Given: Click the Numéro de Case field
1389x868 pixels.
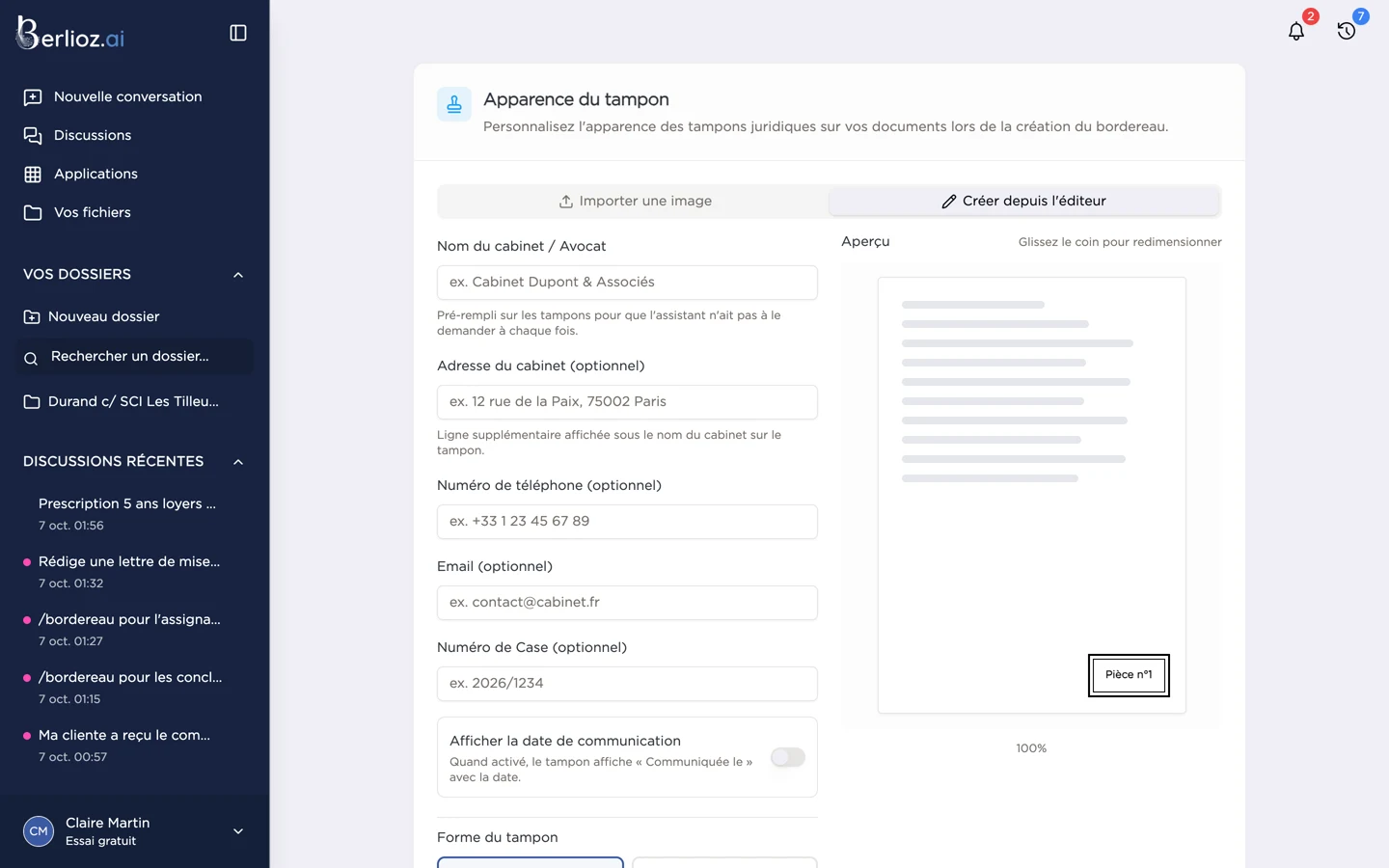Looking at the screenshot, I should pyautogui.click(x=627, y=684).
